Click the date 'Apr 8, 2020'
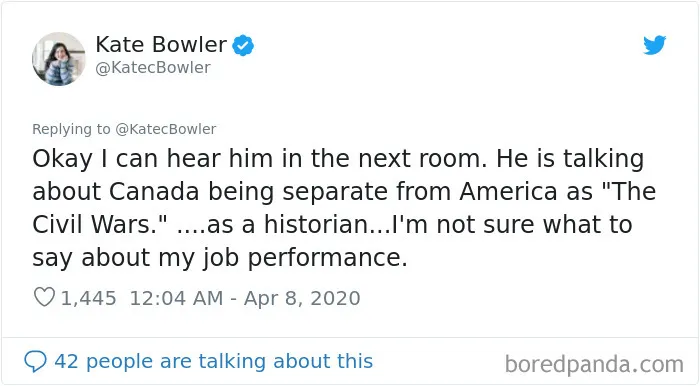Screen dimensions: 700x386 302,298
